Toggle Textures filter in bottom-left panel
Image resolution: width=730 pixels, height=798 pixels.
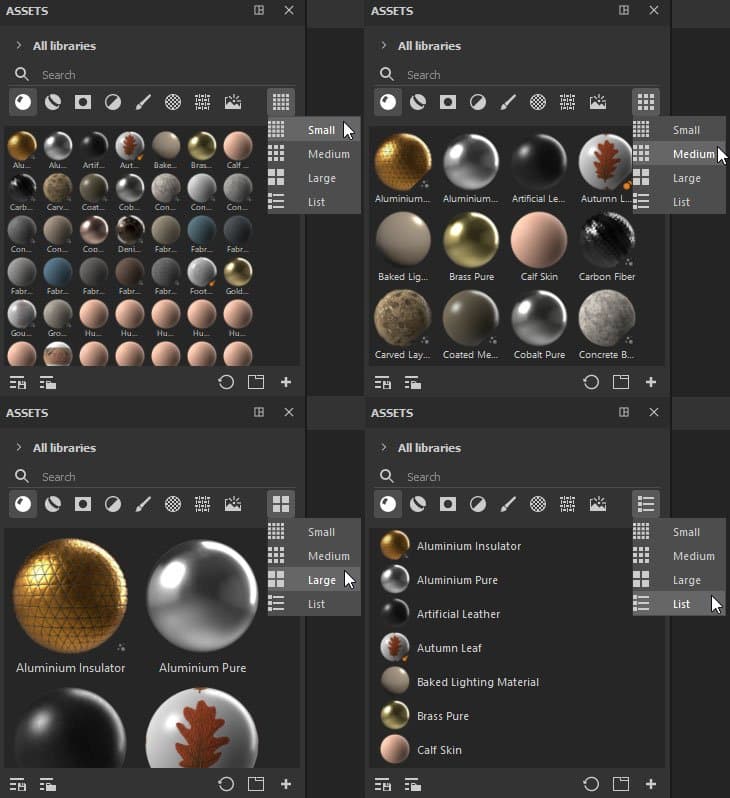[x=203, y=504]
